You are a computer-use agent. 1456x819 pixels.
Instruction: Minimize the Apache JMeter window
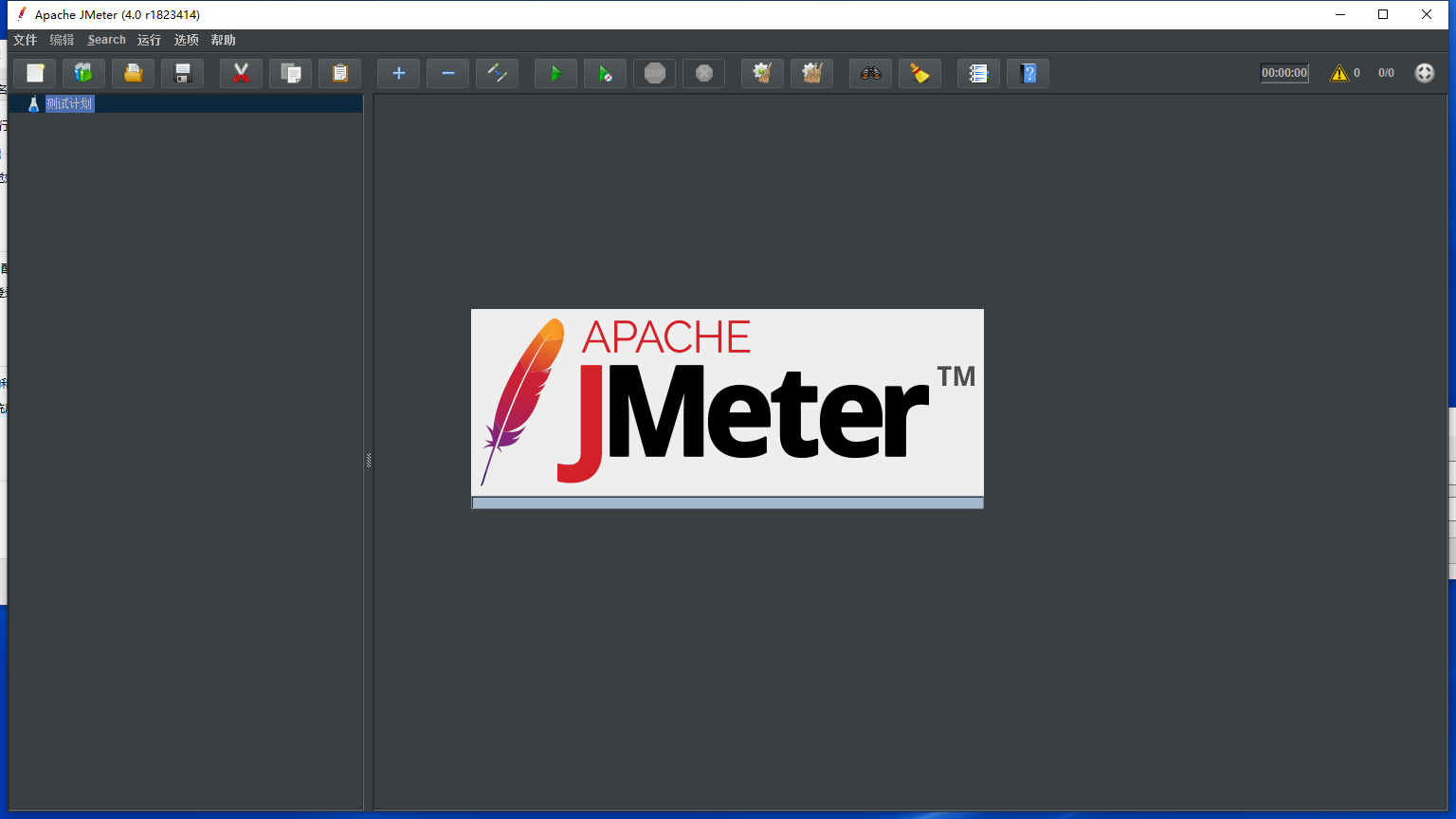click(1340, 14)
